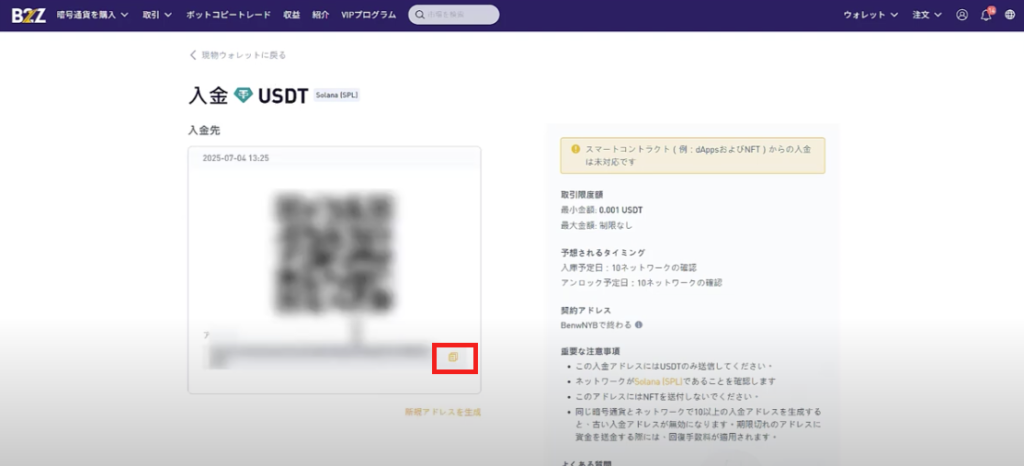Open ボットコピートレード from the nav bar
This screenshot has width=1024, height=466.
(x=228, y=15)
